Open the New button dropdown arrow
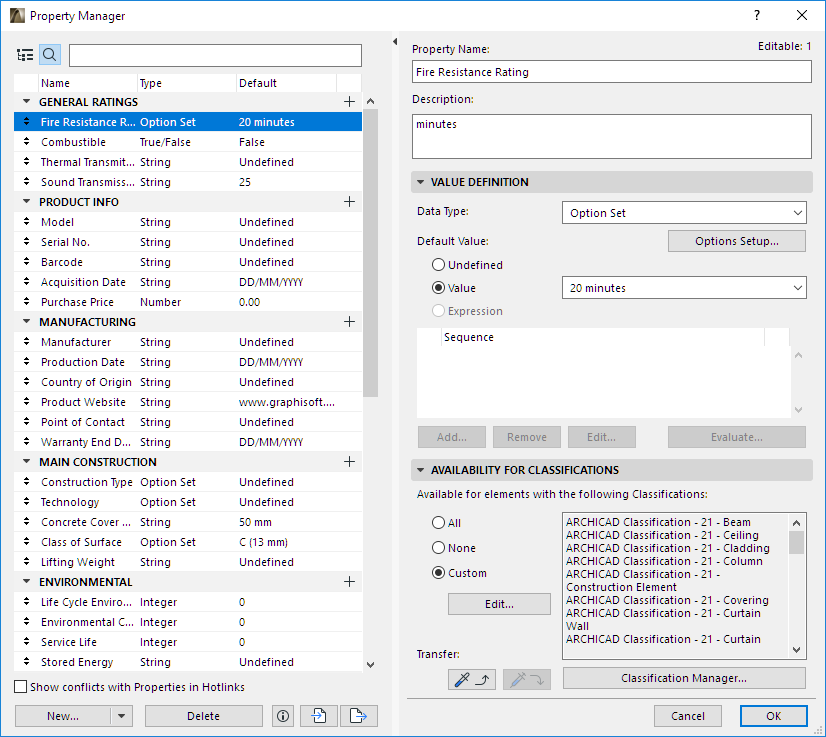This screenshot has height=737, width=826. [x=122, y=716]
